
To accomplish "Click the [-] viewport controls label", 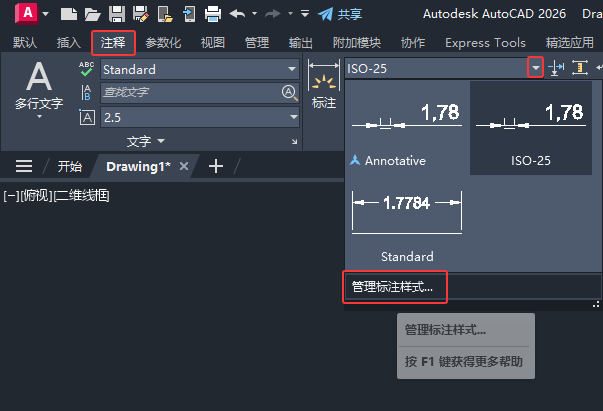I will pyautogui.click(x=11, y=196).
